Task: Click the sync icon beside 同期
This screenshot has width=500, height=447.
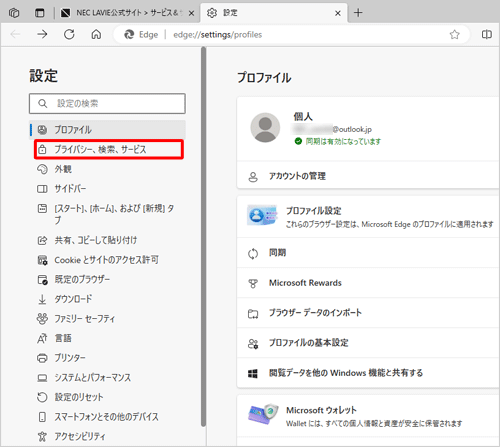Action: tap(253, 254)
